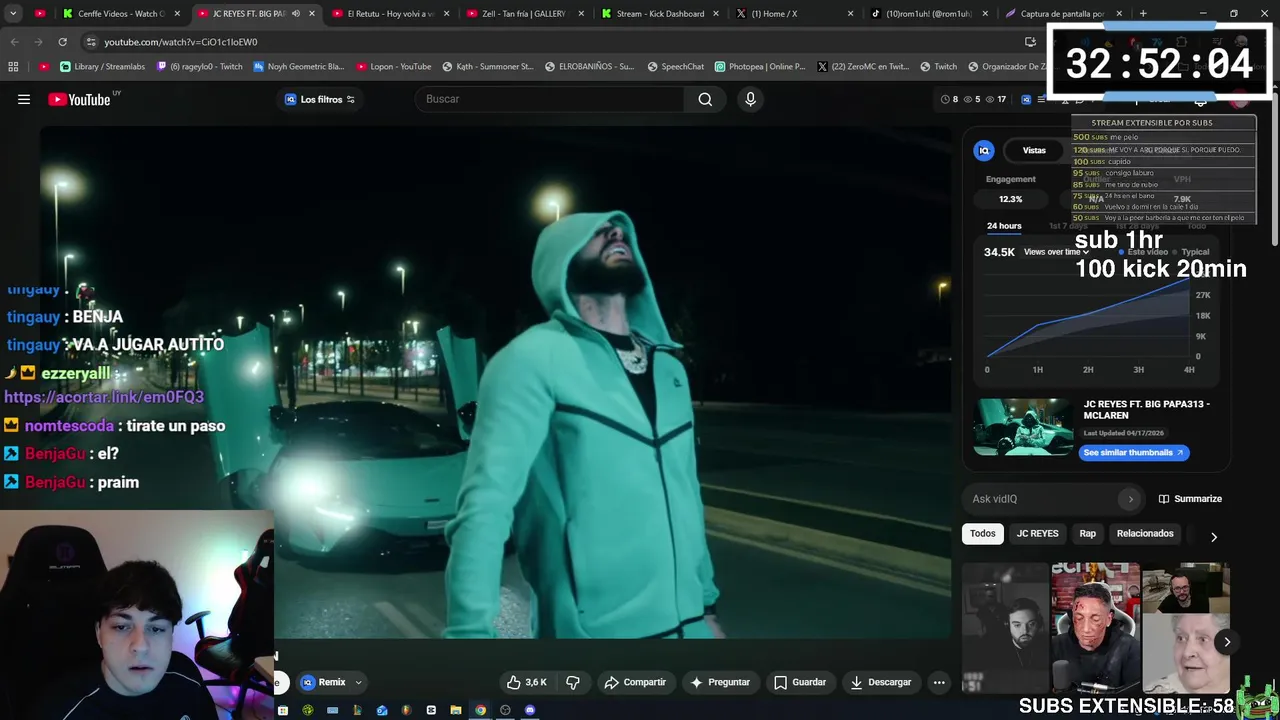Click the browser address bar URL
1280x720 pixels.
181,42
